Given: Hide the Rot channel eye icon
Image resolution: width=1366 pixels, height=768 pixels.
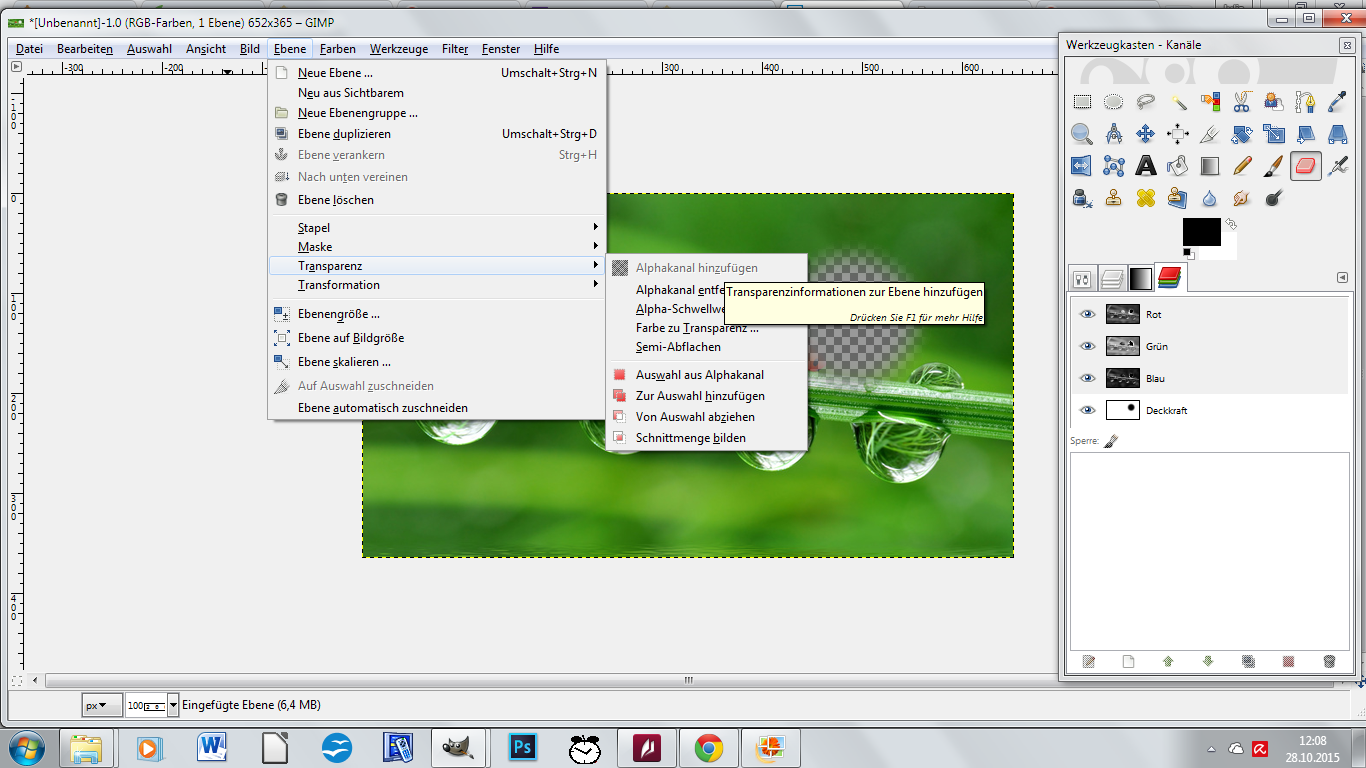Looking at the screenshot, I should point(1087,314).
